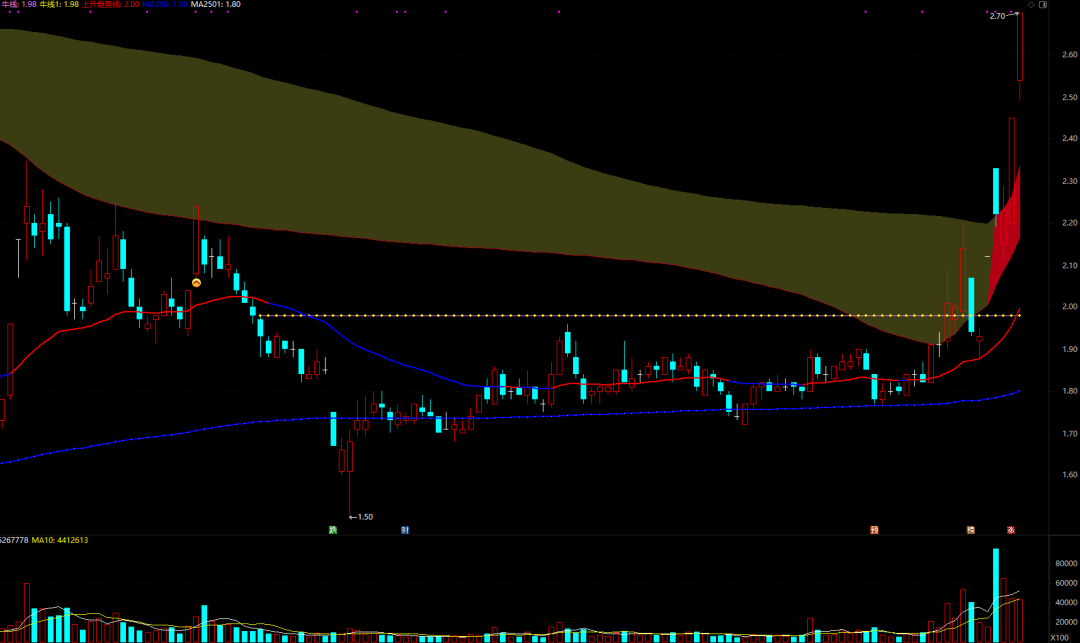
Task: Click the 2.00 price axis label
Action: tap(1070, 307)
